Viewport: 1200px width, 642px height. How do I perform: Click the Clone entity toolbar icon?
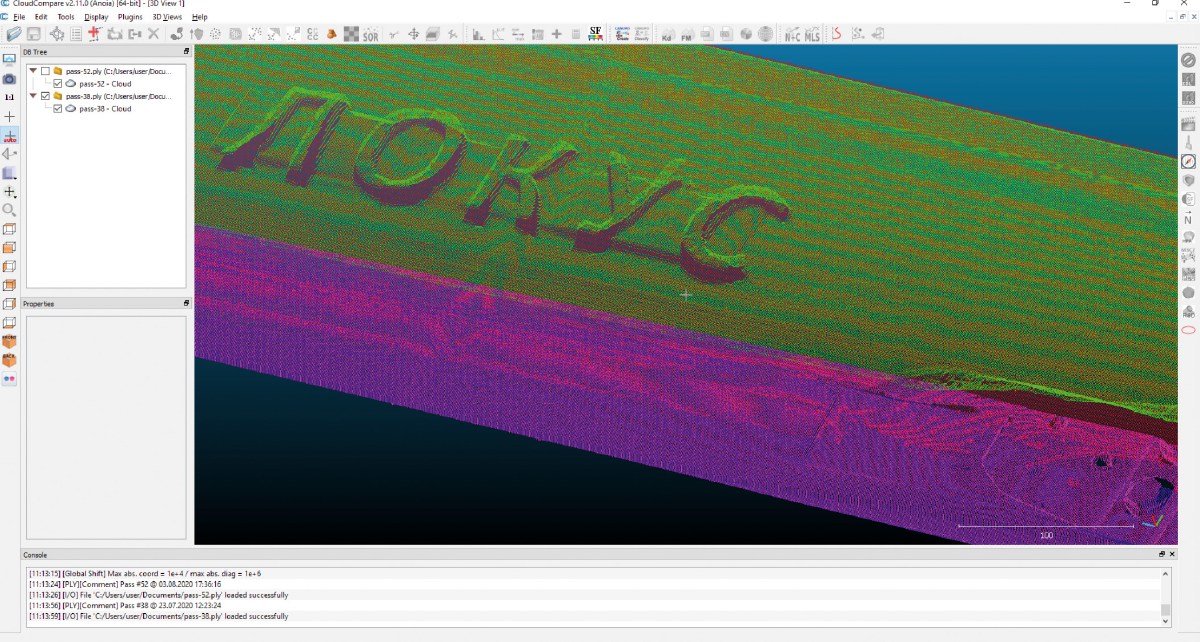pos(115,34)
